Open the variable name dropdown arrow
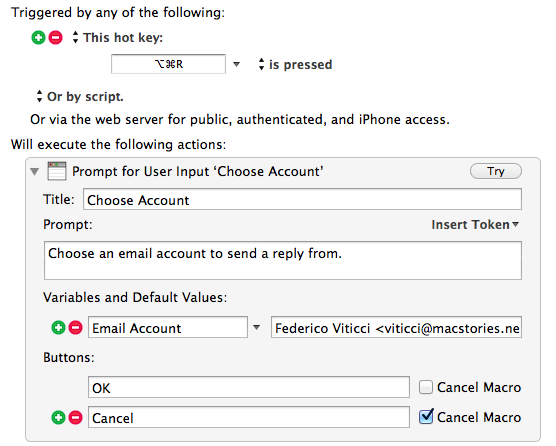The height and width of the screenshot is (446, 556). point(256,327)
